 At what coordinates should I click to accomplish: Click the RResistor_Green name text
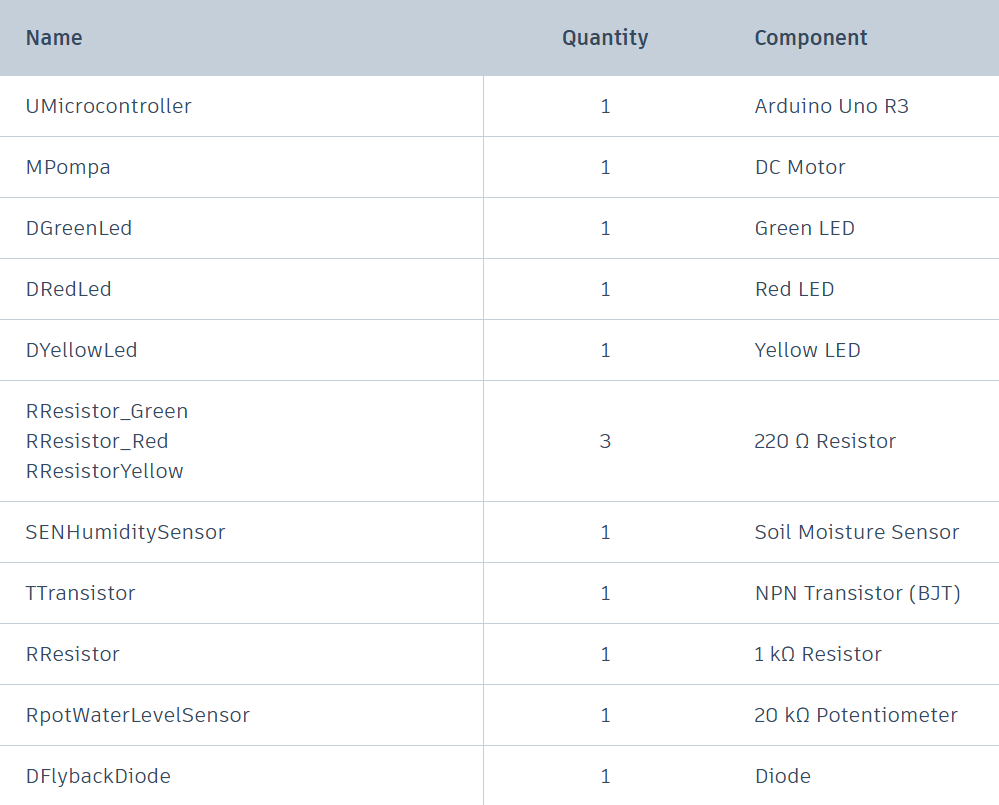(107, 411)
